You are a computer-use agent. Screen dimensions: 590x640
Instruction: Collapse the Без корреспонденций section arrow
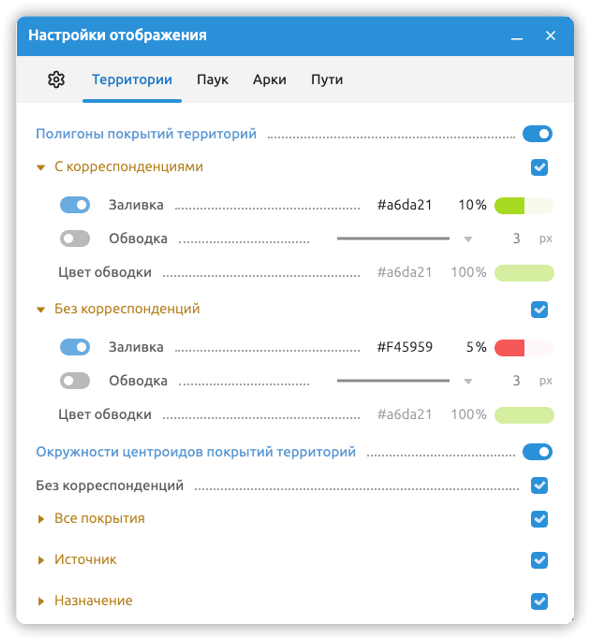[41, 310]
